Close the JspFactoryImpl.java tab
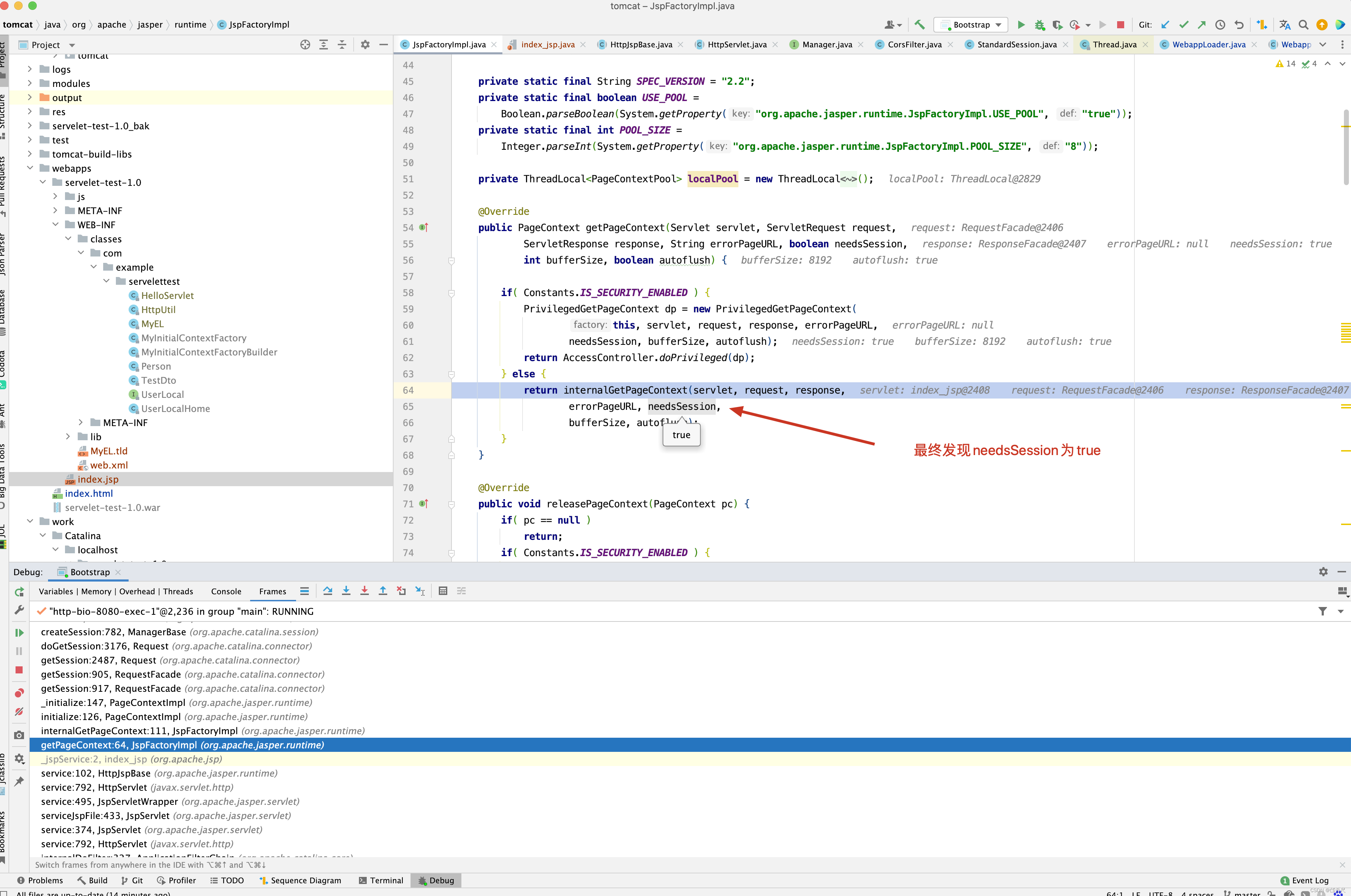This screenshot has height=896, width=1351. 494,45
